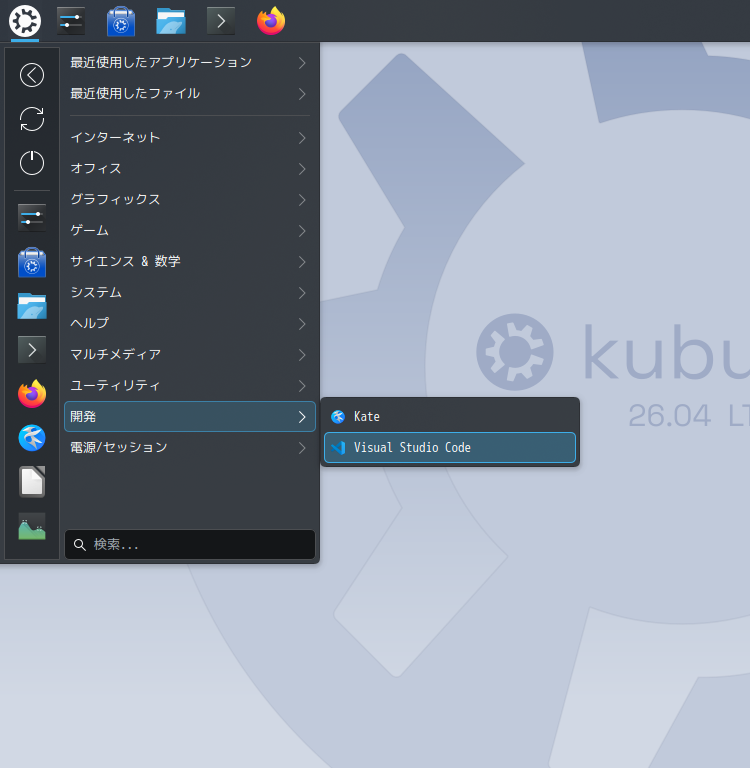This screenshot has height=768, width=750.
Task: Open Dolphin favorite in menu sidebar
Action: pyautogui.click(x=32, y=306)
